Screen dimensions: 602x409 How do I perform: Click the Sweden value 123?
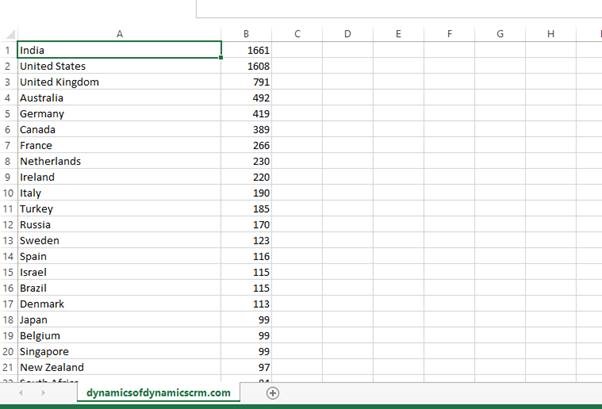click(x=246, y=241)
